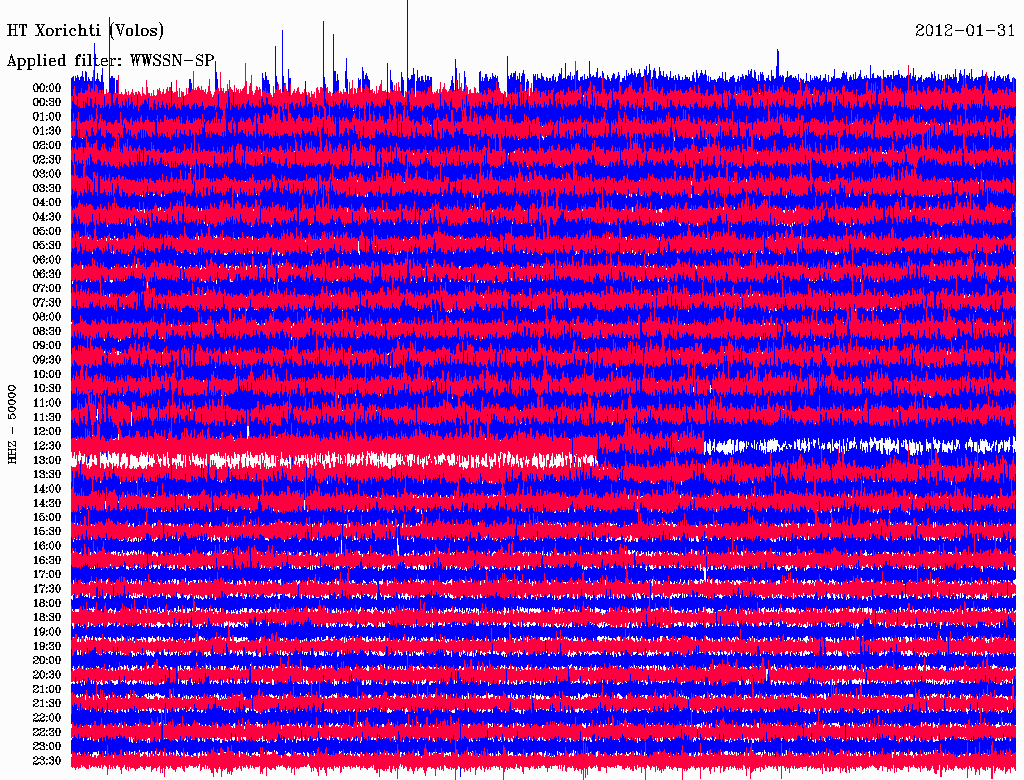Screen dimensions: 1024x780
Task: Click the 12:00 time row label
Action: 47,432
